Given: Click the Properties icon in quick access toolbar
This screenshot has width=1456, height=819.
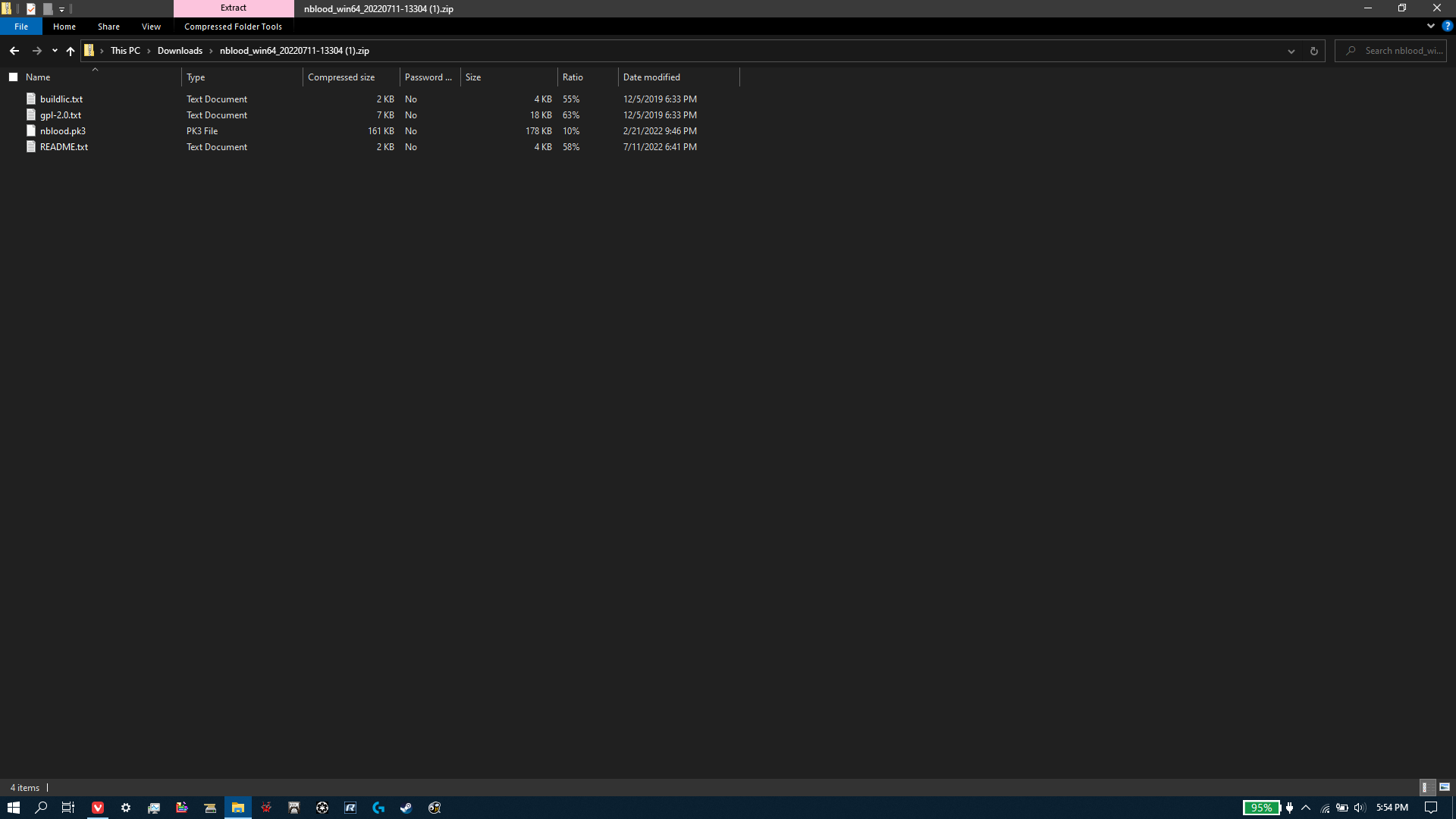Looking at the screenshot, I should point(30,8).
